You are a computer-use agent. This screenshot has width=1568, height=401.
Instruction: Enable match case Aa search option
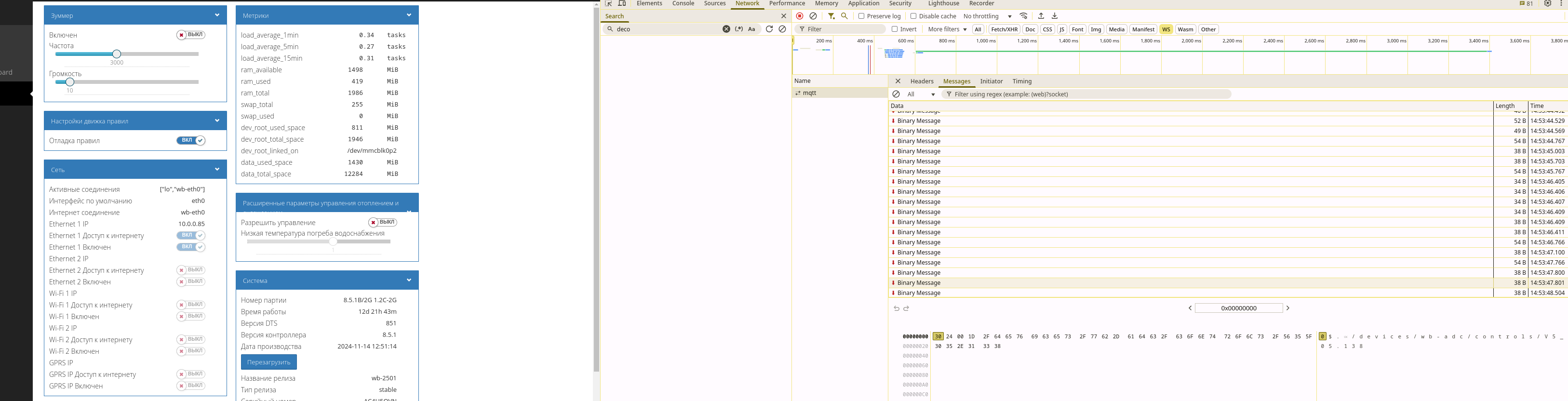(x=752, y=29)
